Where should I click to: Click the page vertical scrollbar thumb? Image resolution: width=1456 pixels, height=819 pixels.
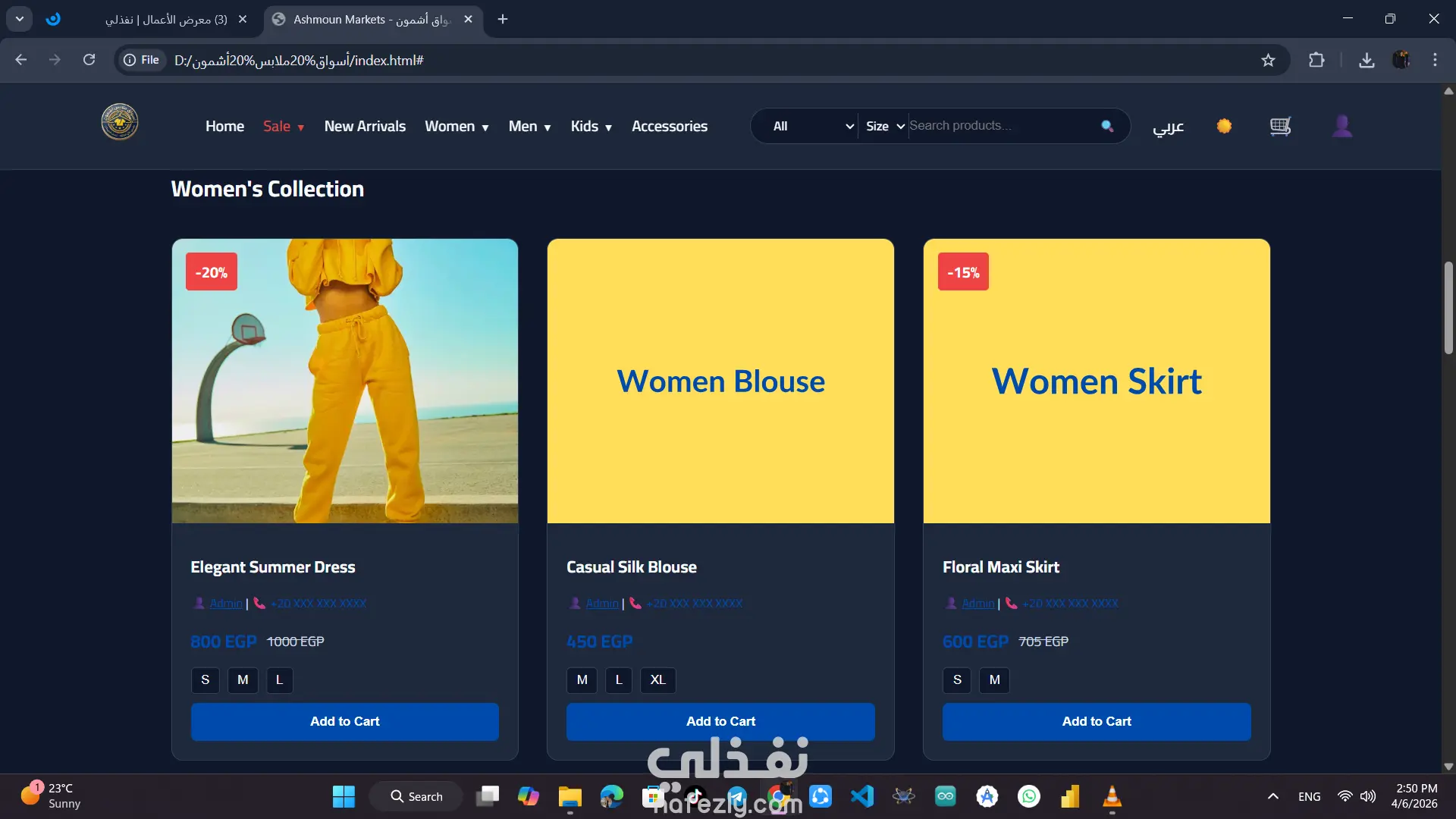click(x=1448, y=307)
